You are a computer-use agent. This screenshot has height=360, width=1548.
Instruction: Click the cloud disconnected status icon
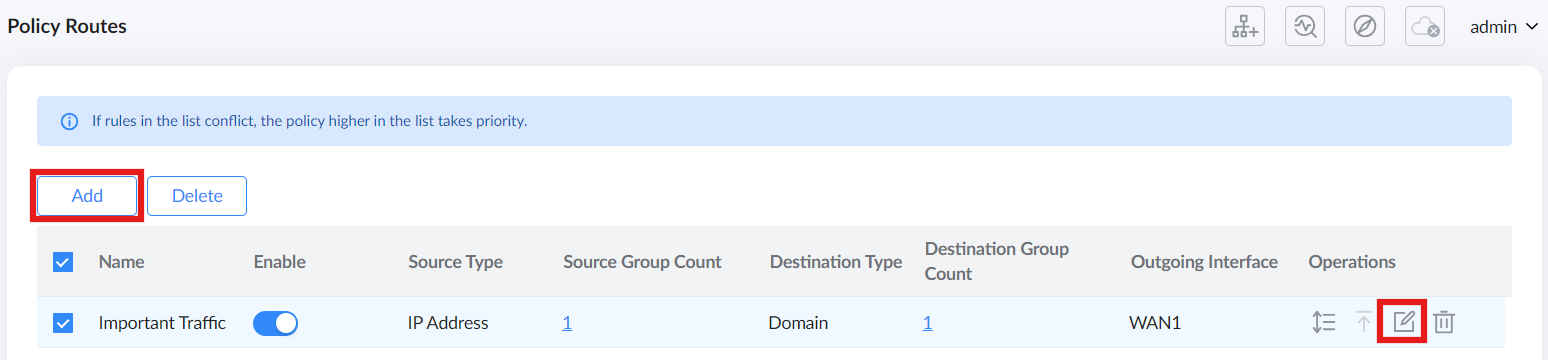1424,27
